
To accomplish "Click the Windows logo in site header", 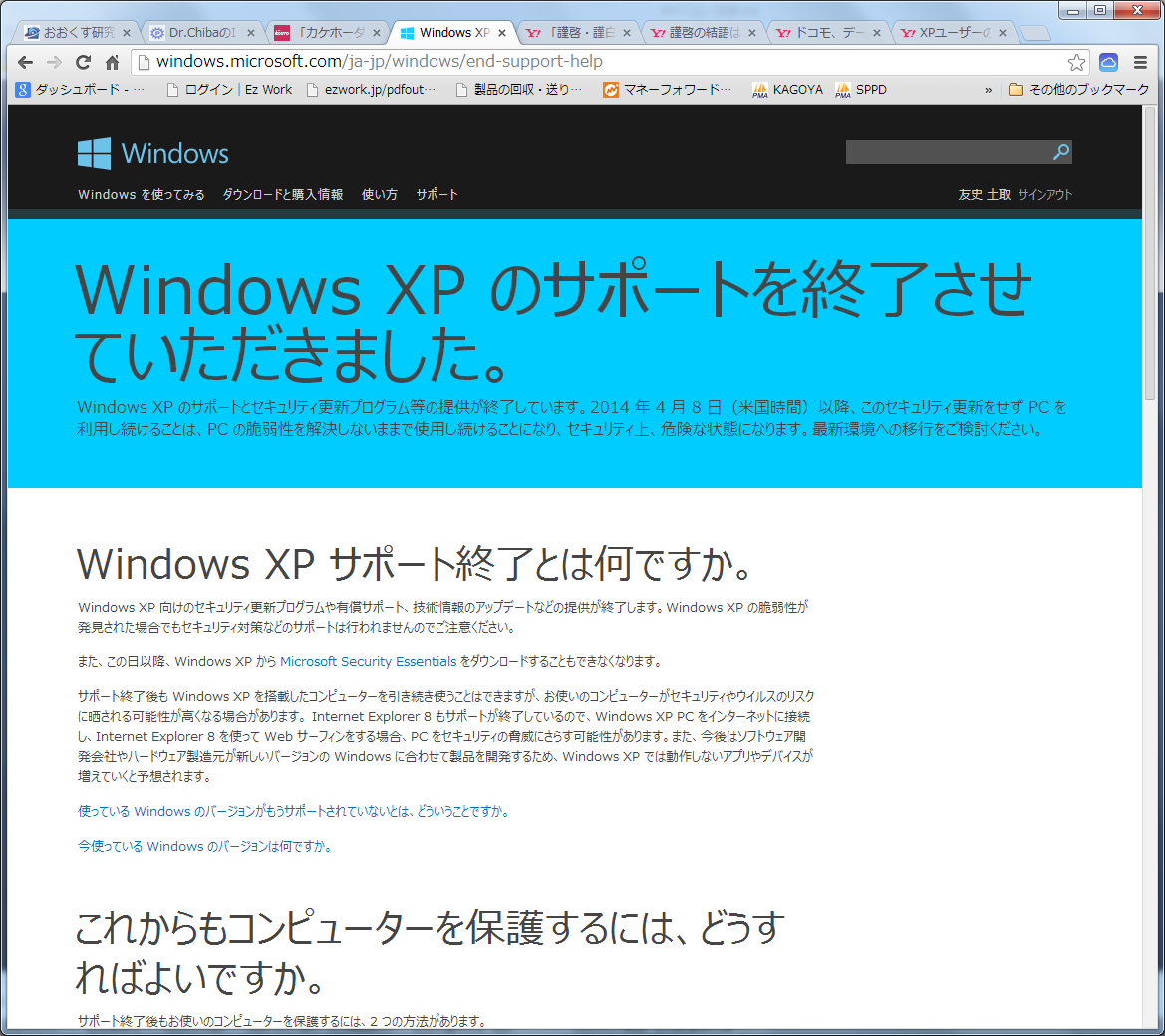I will pos(153,153).
